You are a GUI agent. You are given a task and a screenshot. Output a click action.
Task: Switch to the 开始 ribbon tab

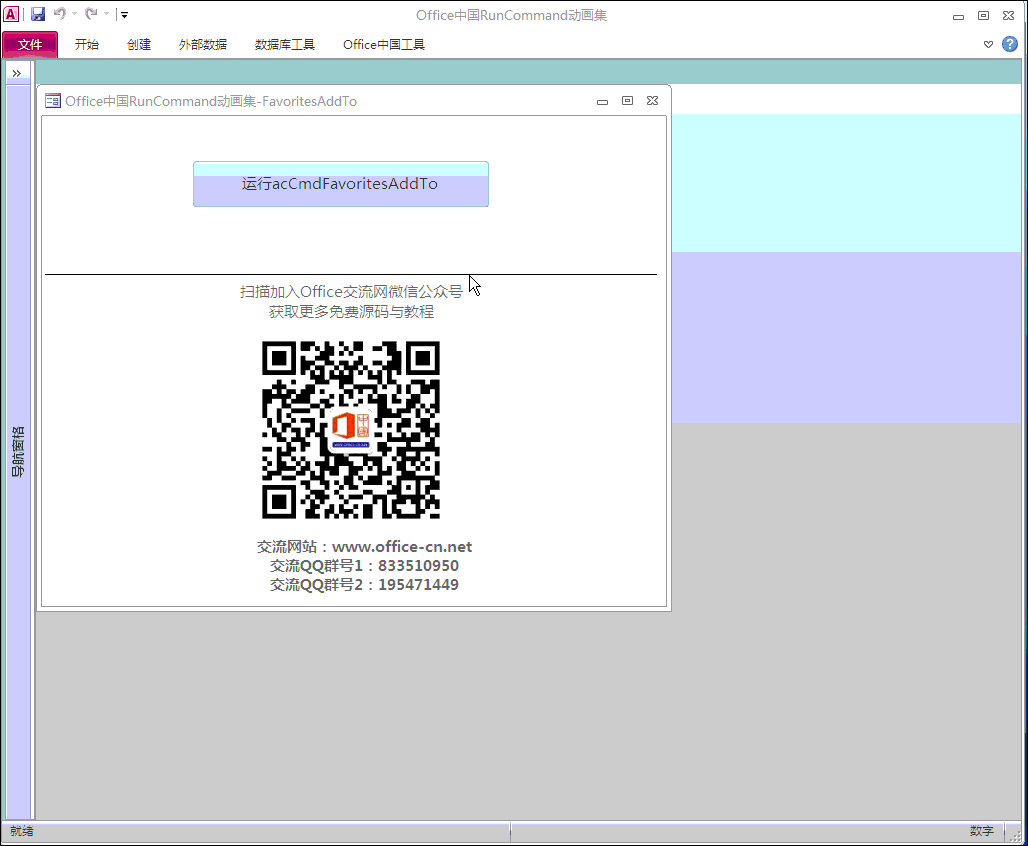(x=87, y=45)
